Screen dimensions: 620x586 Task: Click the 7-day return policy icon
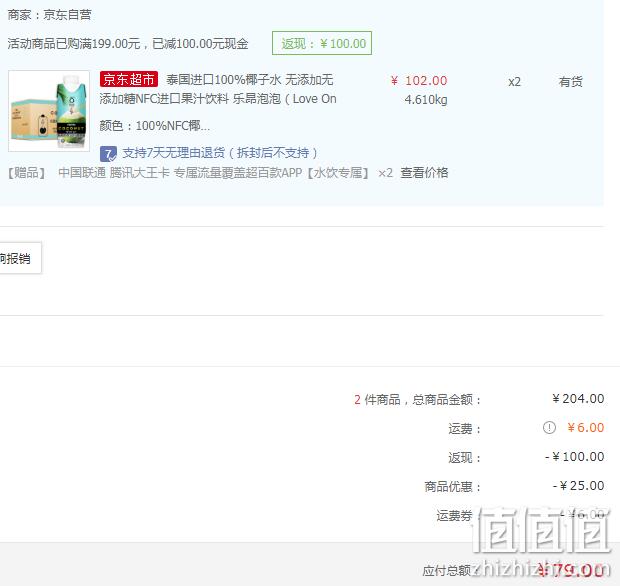(108, 154)
